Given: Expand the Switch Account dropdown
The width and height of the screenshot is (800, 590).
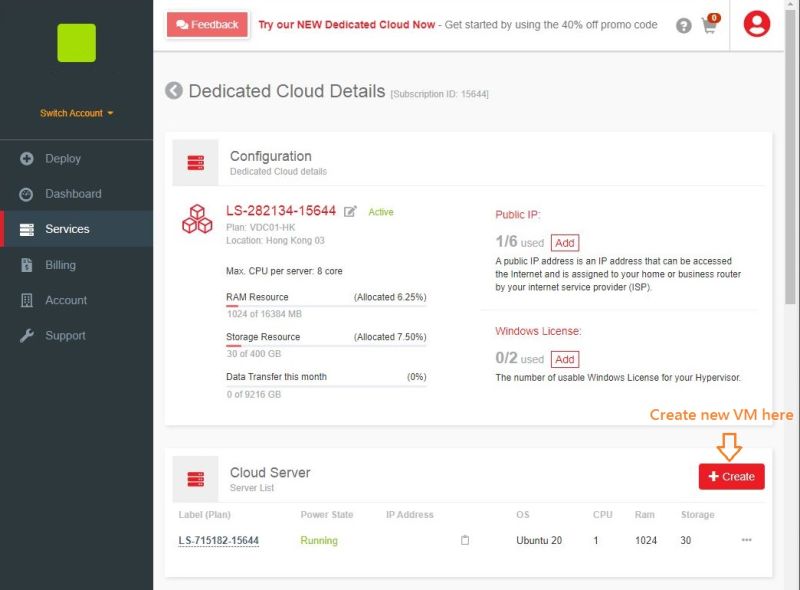Looking at the screenshot, I should point(77,113).
